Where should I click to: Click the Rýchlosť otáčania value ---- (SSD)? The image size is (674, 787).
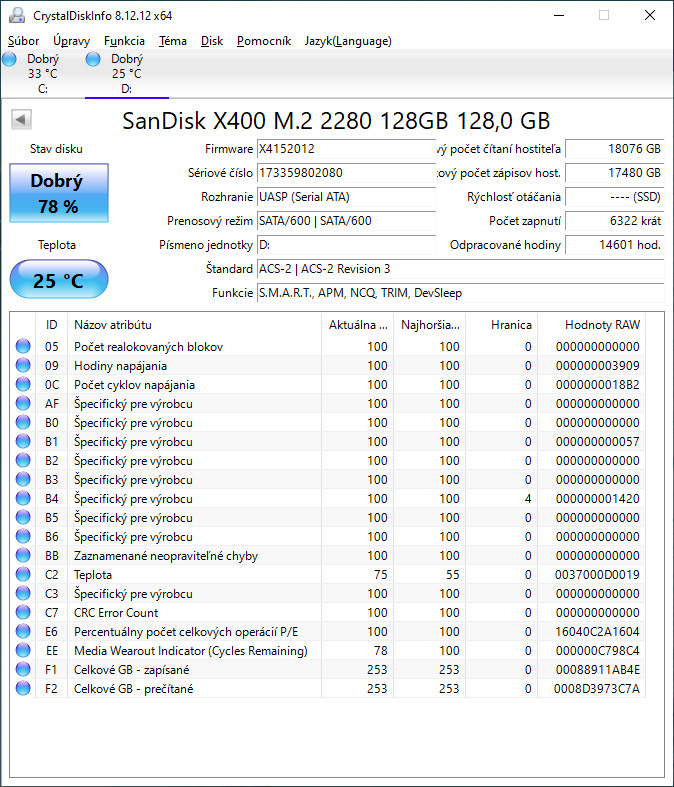click(614, 197)
